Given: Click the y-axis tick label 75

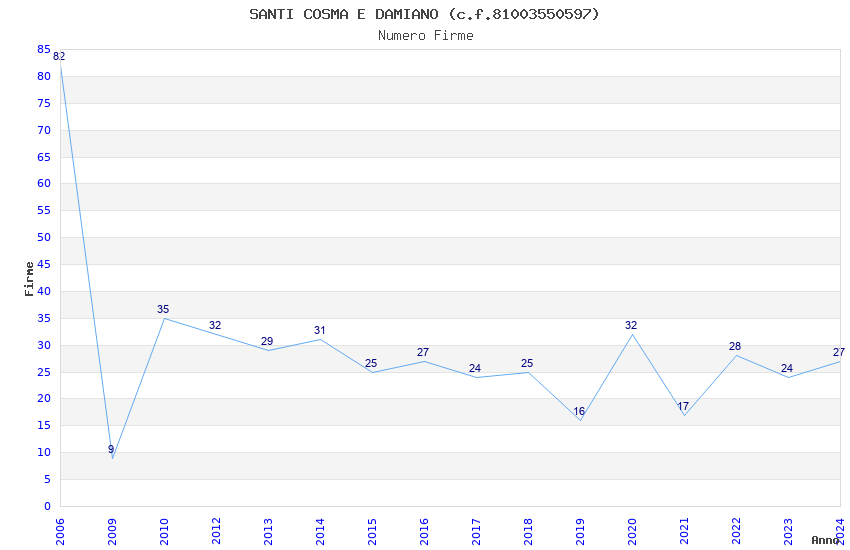Looking at the screenshot, I should [x=44, y=103].
